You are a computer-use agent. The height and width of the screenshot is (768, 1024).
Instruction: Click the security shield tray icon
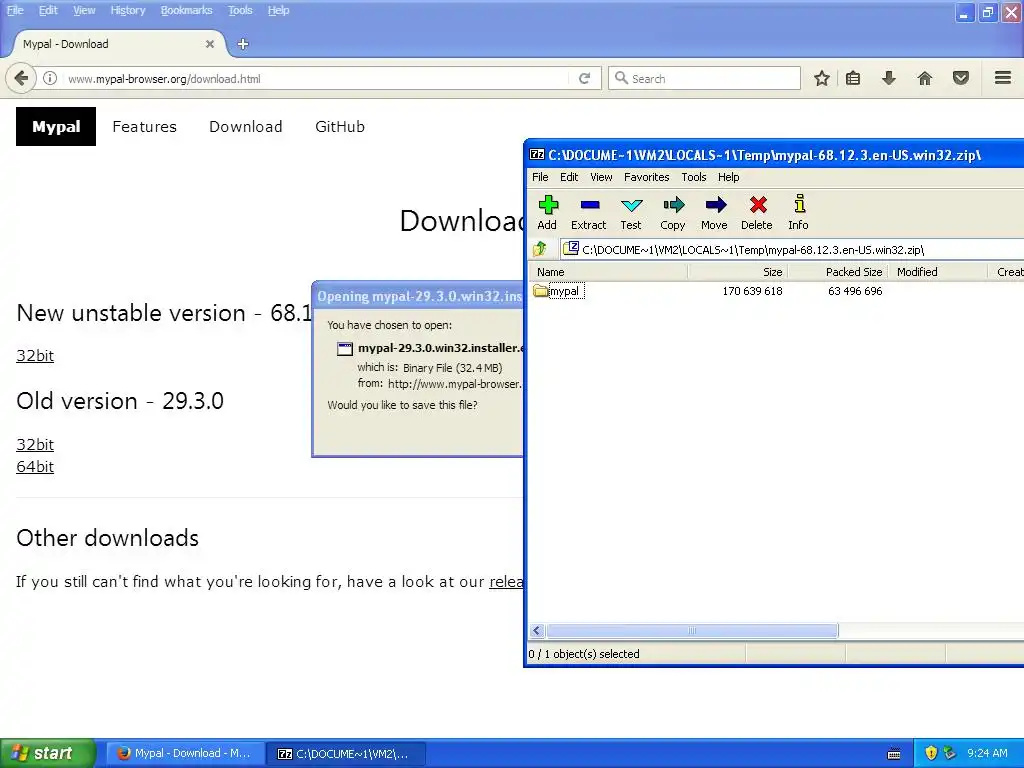pos(931,753)
